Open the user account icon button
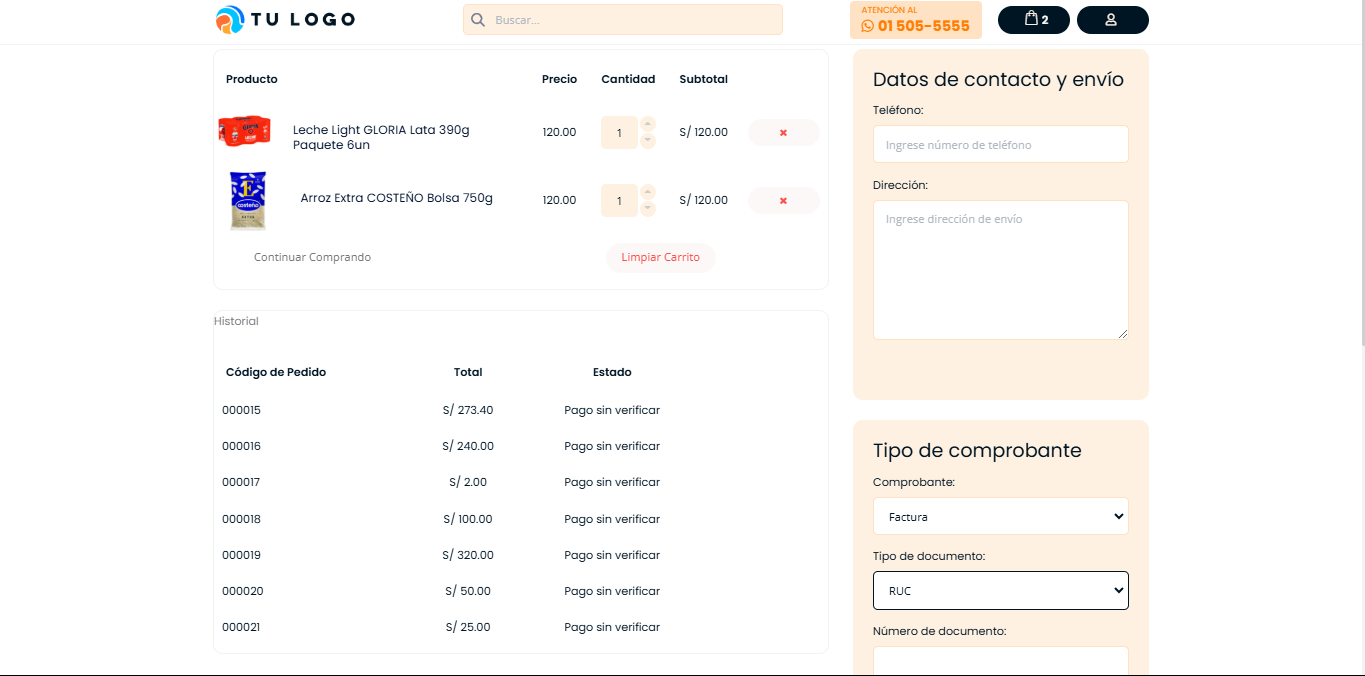The image size is (1365, 676). point(1111,20)
